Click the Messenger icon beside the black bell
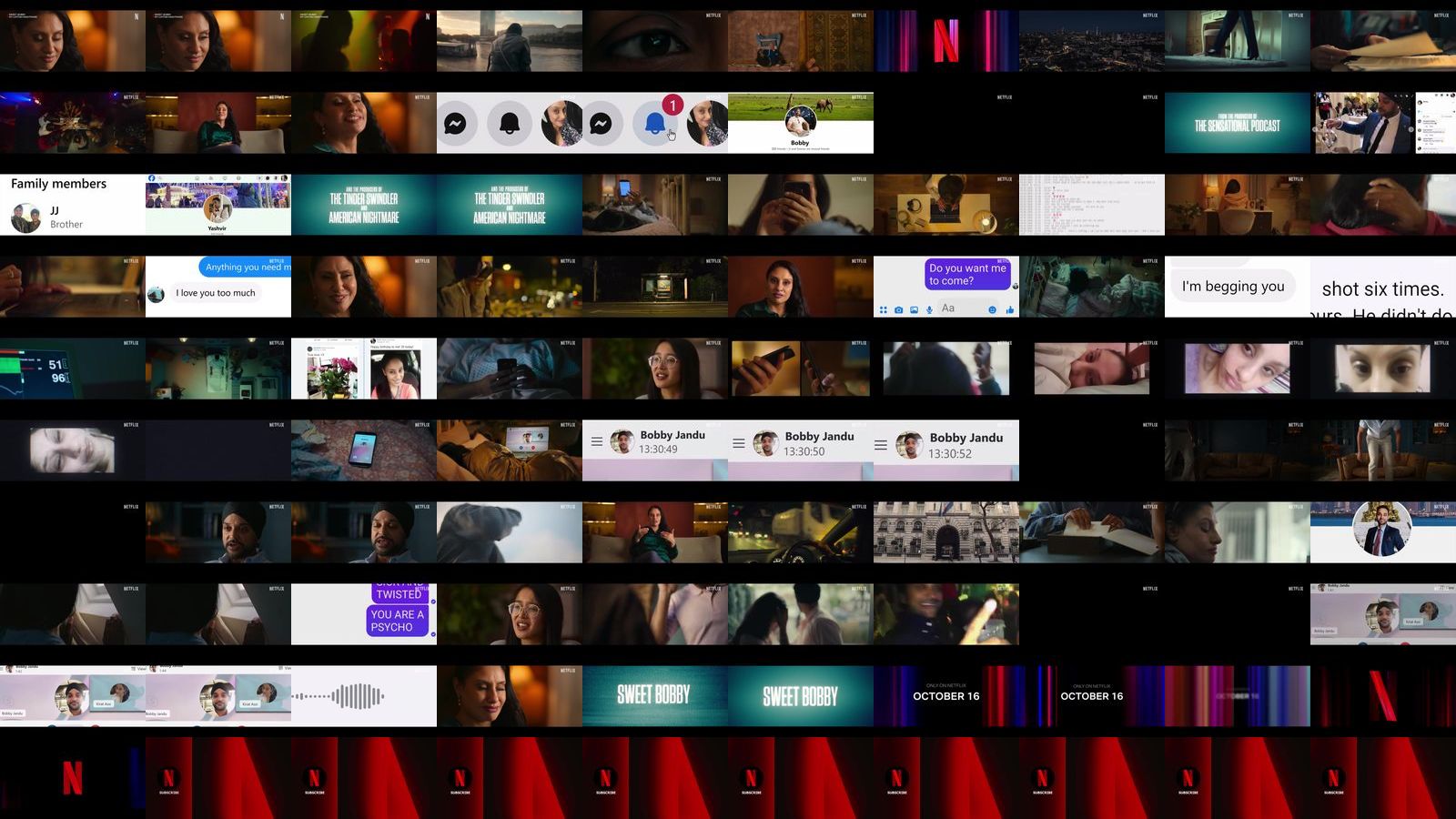 [x=455, y=123]
